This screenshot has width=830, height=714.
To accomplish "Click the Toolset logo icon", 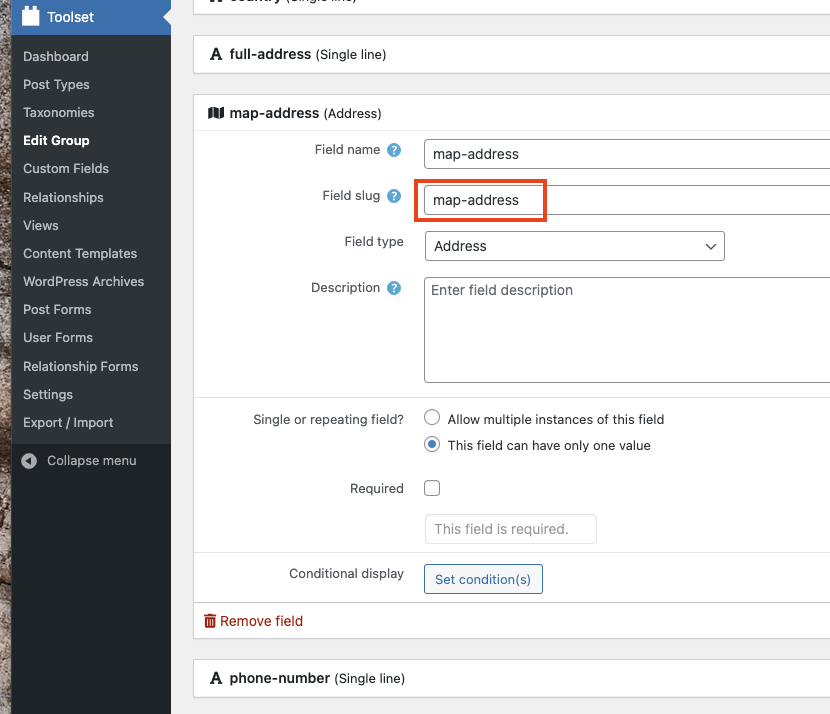I will [x=30, y=16].
